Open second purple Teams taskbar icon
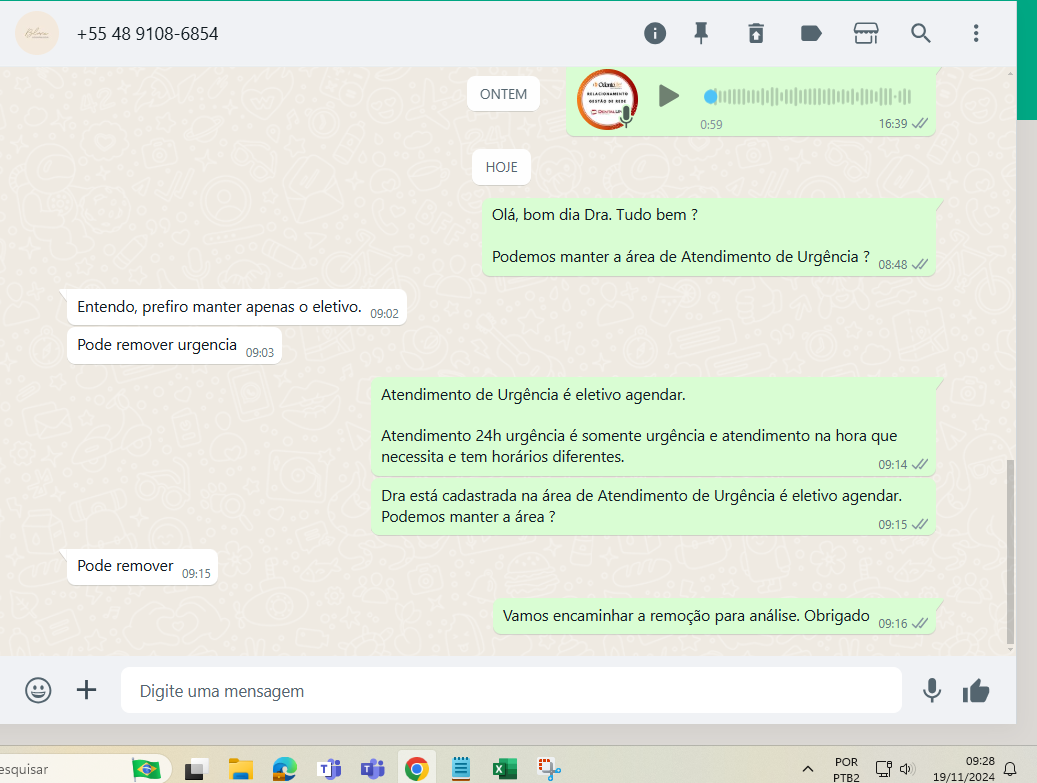This screenshot has height=783, width=1037. (x=373, y=769)
